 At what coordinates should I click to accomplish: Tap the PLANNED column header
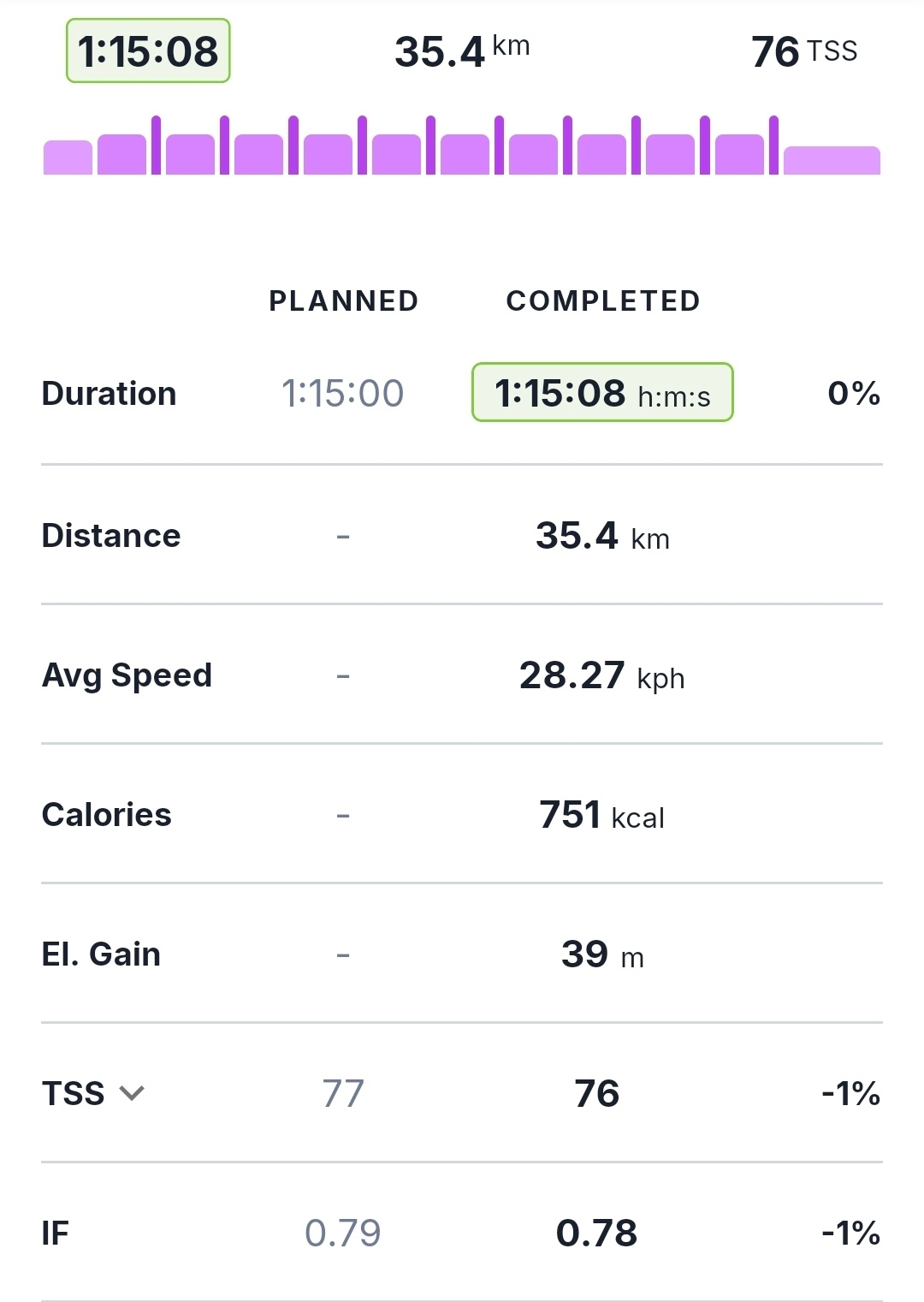[x=343, y=301]
